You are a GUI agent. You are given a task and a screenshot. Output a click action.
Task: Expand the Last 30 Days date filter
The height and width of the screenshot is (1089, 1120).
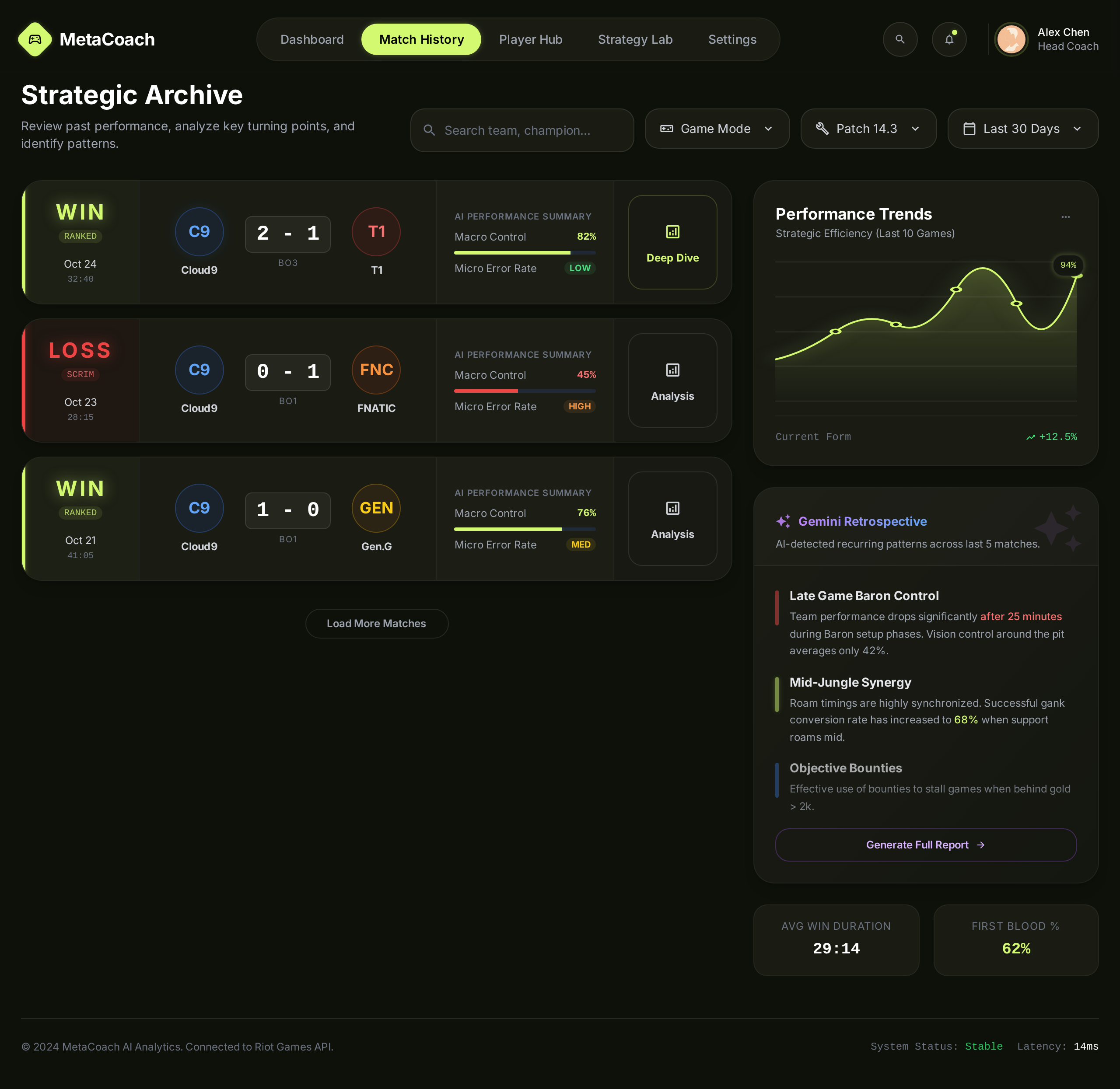1022,129
